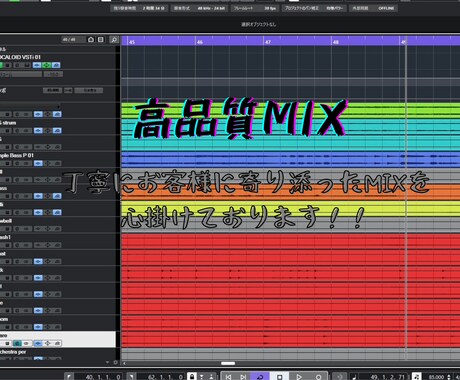Image resolution: width=460 pixels, height=380 pixels.
Task: Select the orchestra per track name
Action: [13, 352]
